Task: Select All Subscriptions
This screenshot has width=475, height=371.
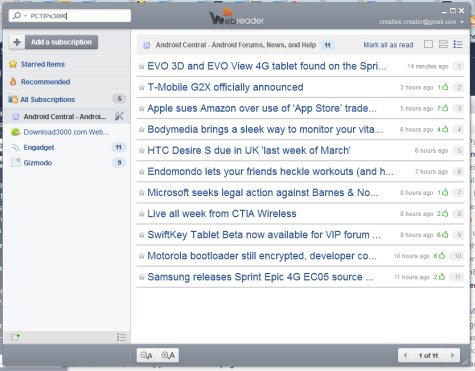Action: 48,99
